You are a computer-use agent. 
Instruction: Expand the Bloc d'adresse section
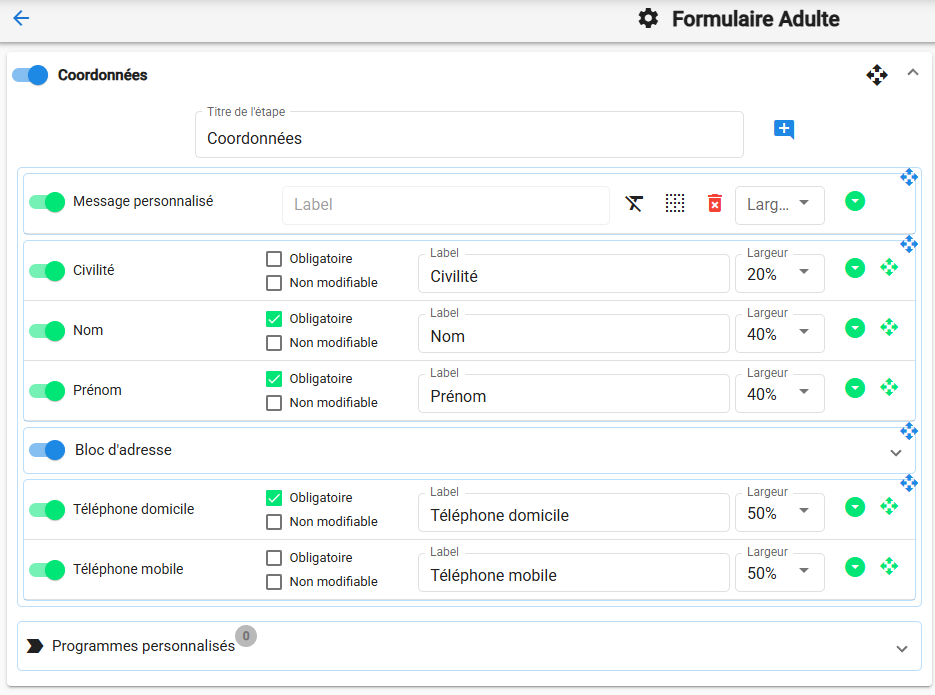tap(895, 452)
